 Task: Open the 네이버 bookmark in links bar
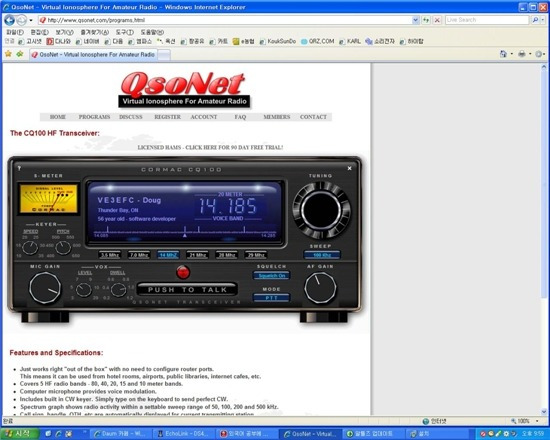coord(87,41)
